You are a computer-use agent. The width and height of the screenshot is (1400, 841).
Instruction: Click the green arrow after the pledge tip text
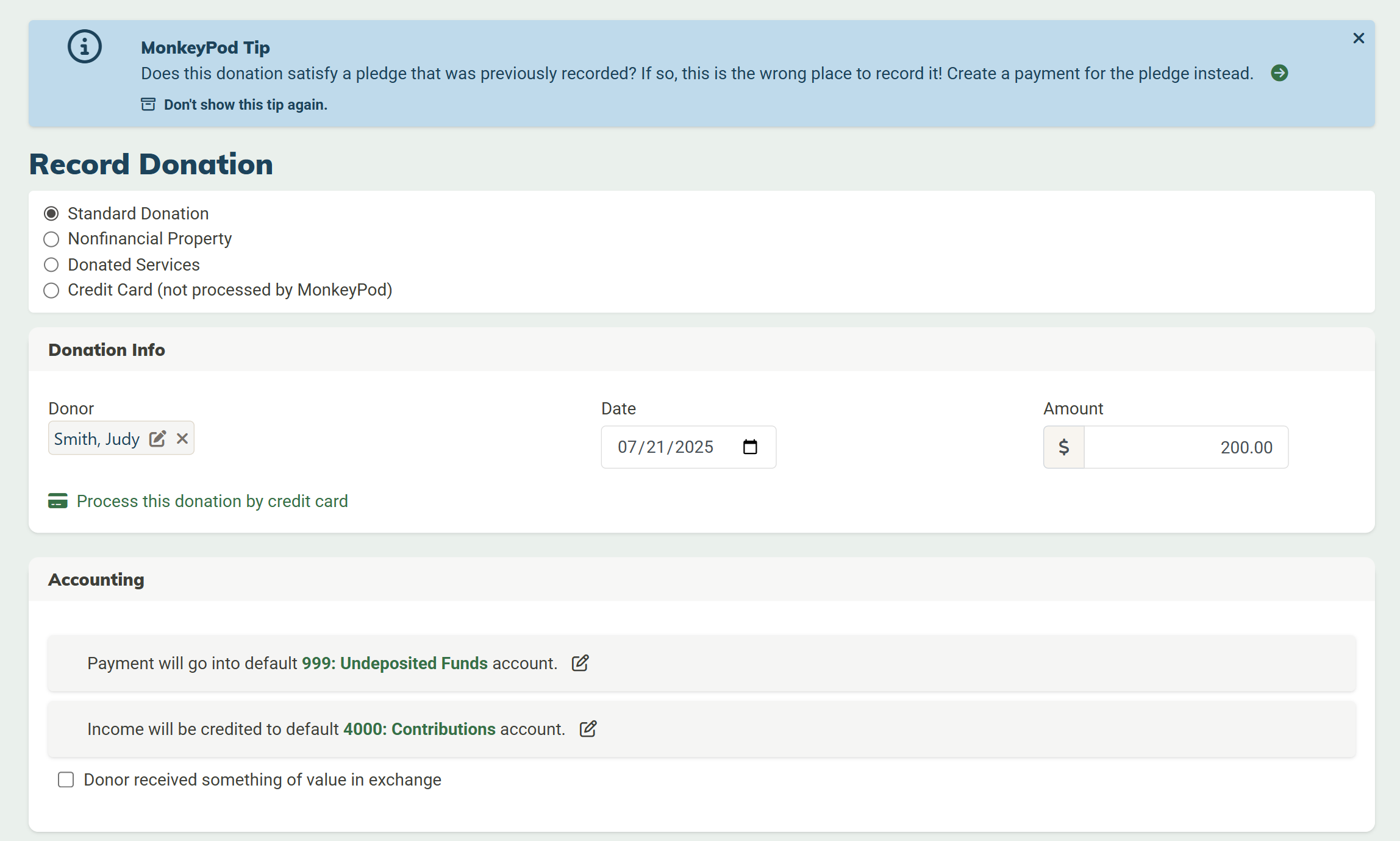[1280, 73]
